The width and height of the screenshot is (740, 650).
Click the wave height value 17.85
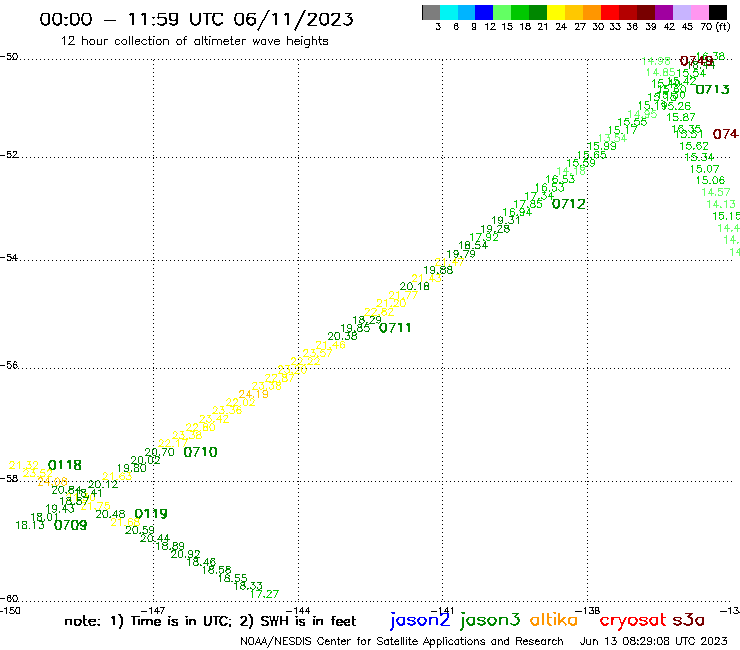(x=528, y=204)
